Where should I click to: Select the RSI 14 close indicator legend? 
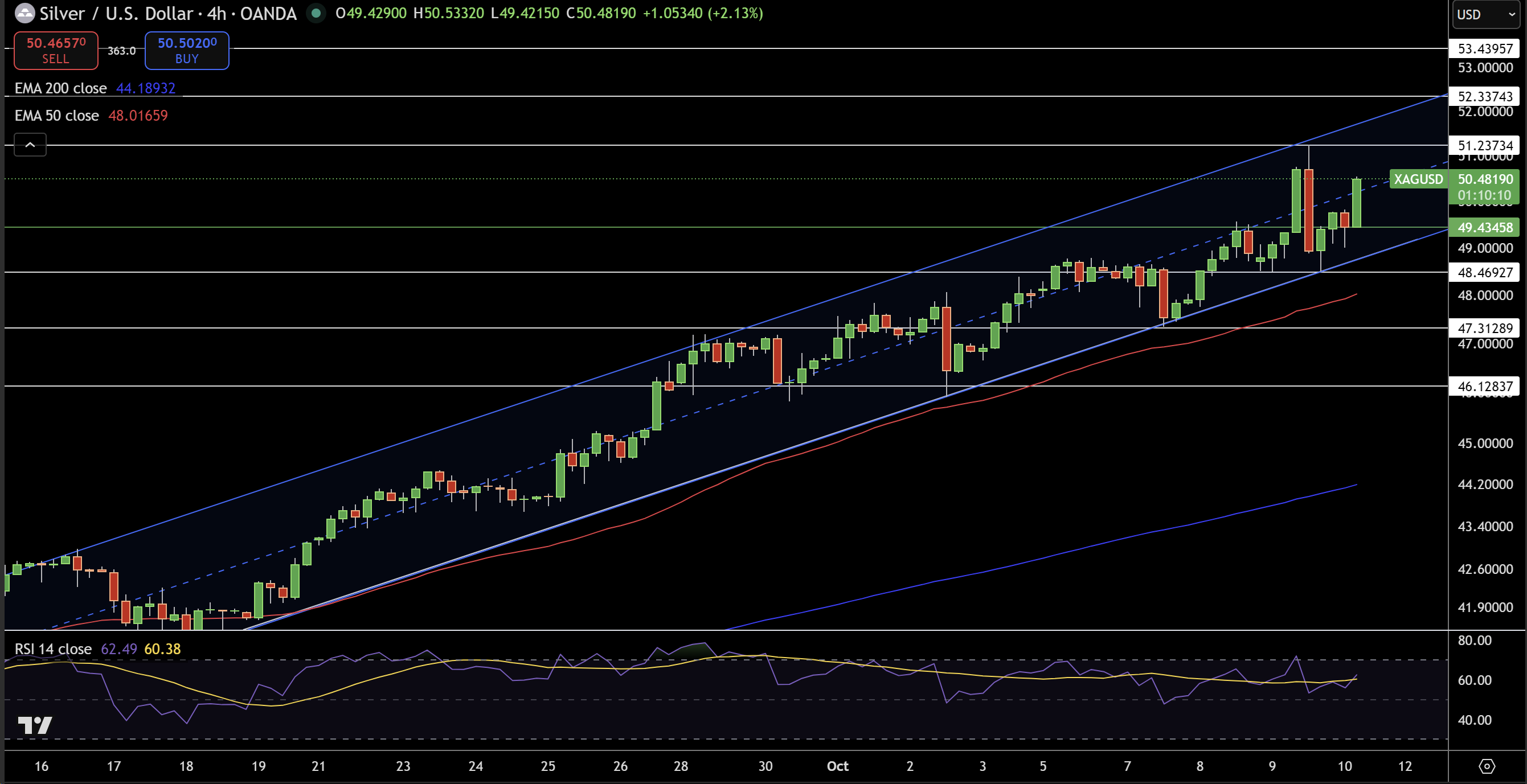tap(54, 649)
